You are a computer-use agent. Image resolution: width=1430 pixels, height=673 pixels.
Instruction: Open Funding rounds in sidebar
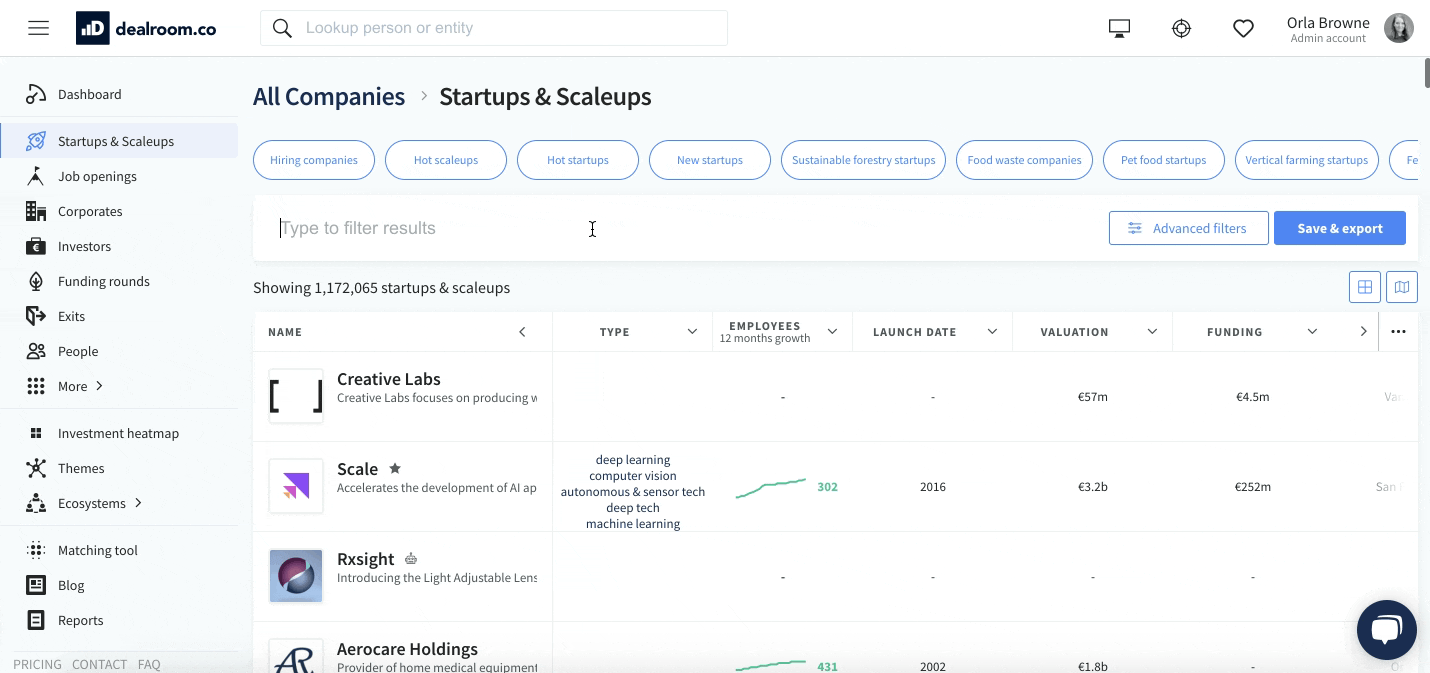(103, 281)
